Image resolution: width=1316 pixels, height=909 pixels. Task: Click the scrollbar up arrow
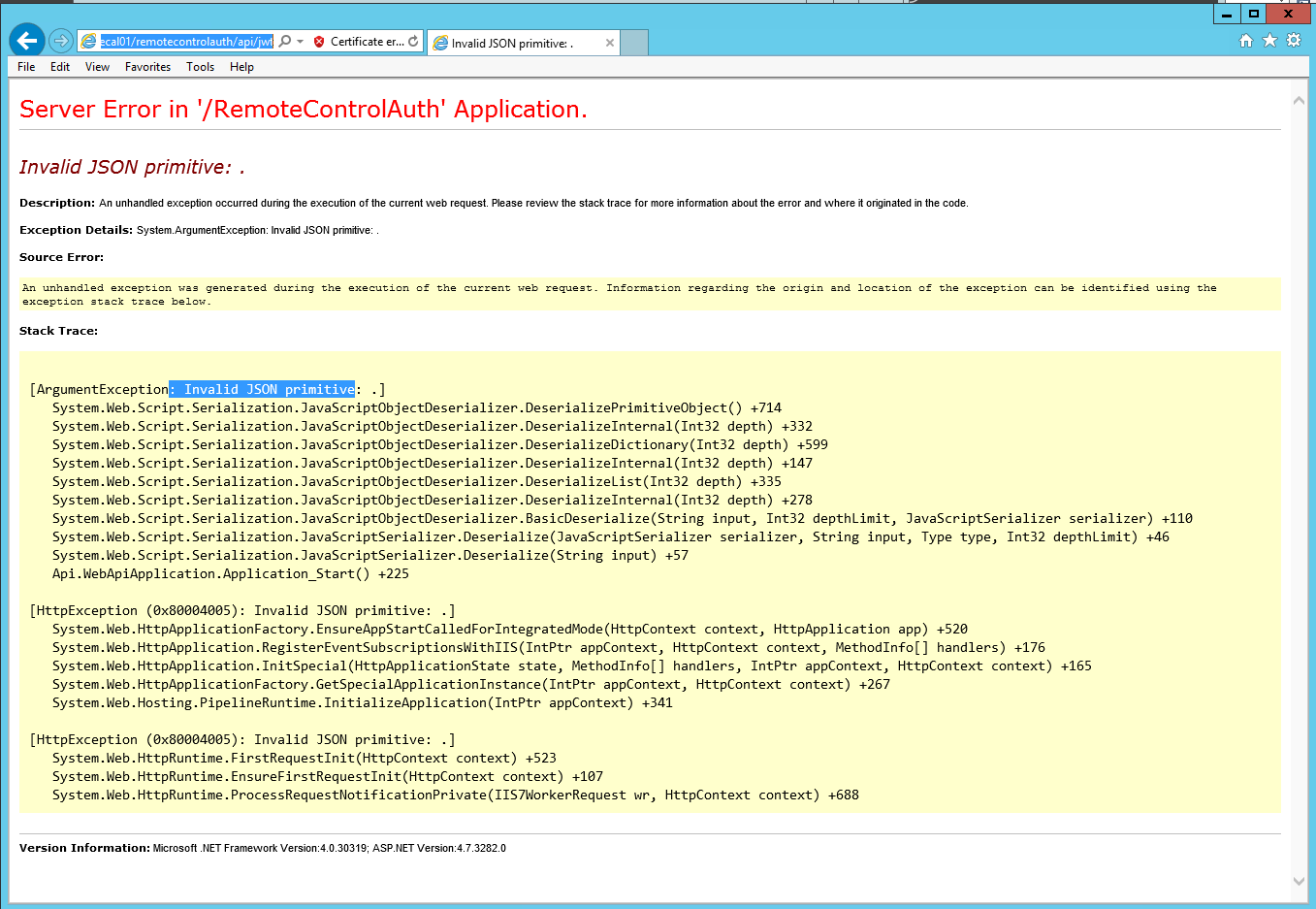click(1300, 100)
